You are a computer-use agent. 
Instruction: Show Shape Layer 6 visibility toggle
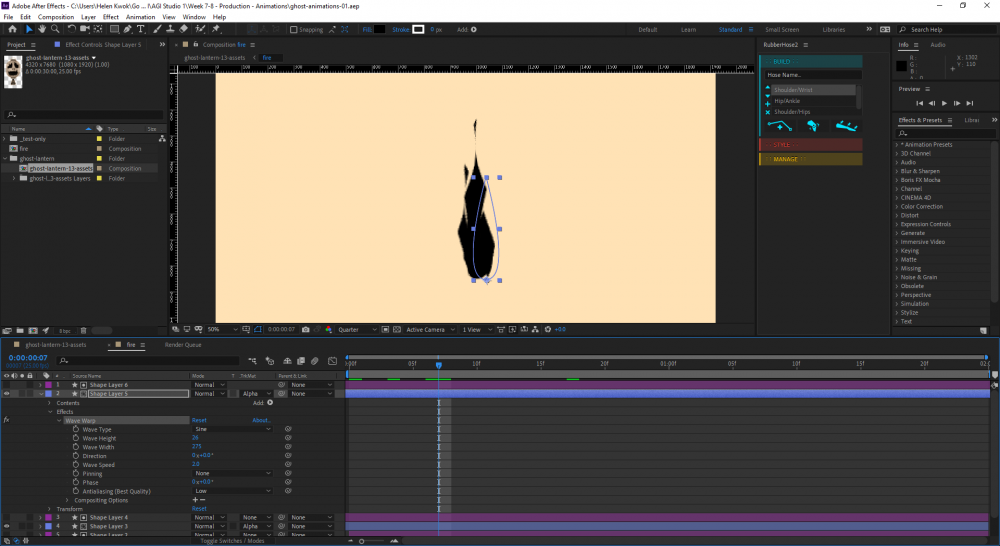point(6,385)
